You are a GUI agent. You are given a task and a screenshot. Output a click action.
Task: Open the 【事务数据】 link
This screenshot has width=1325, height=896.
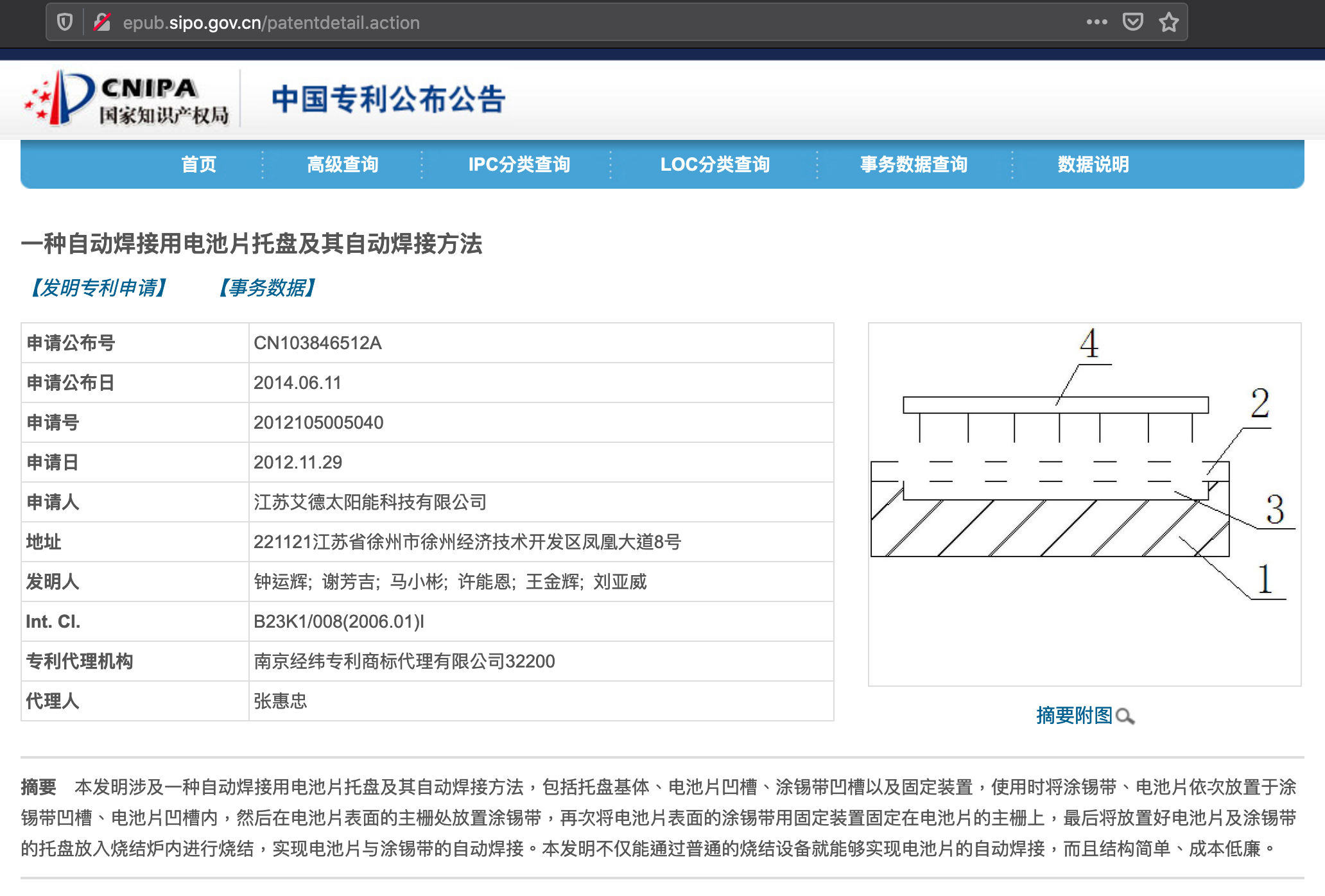267,288
